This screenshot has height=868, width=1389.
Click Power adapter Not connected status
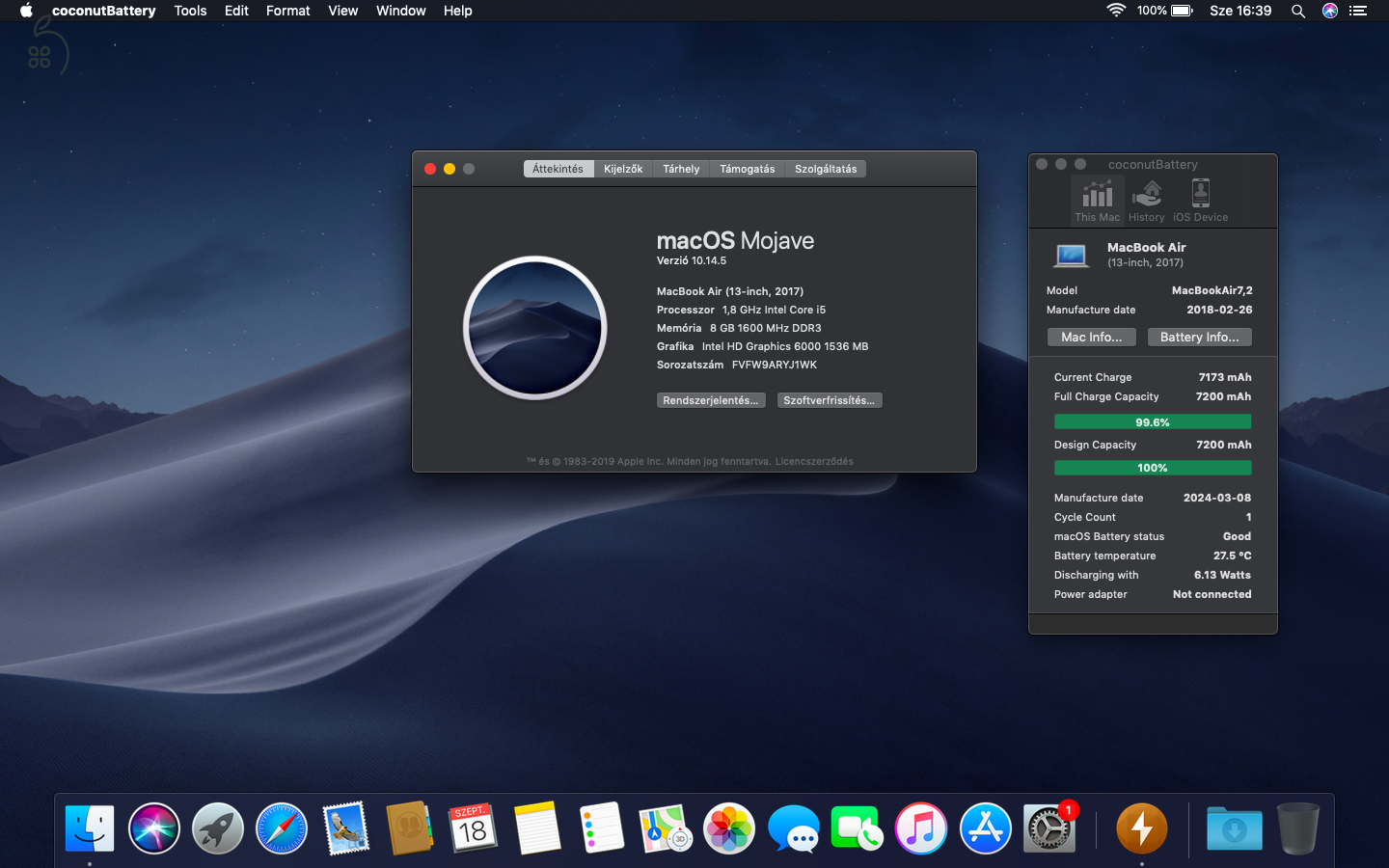1212,594
